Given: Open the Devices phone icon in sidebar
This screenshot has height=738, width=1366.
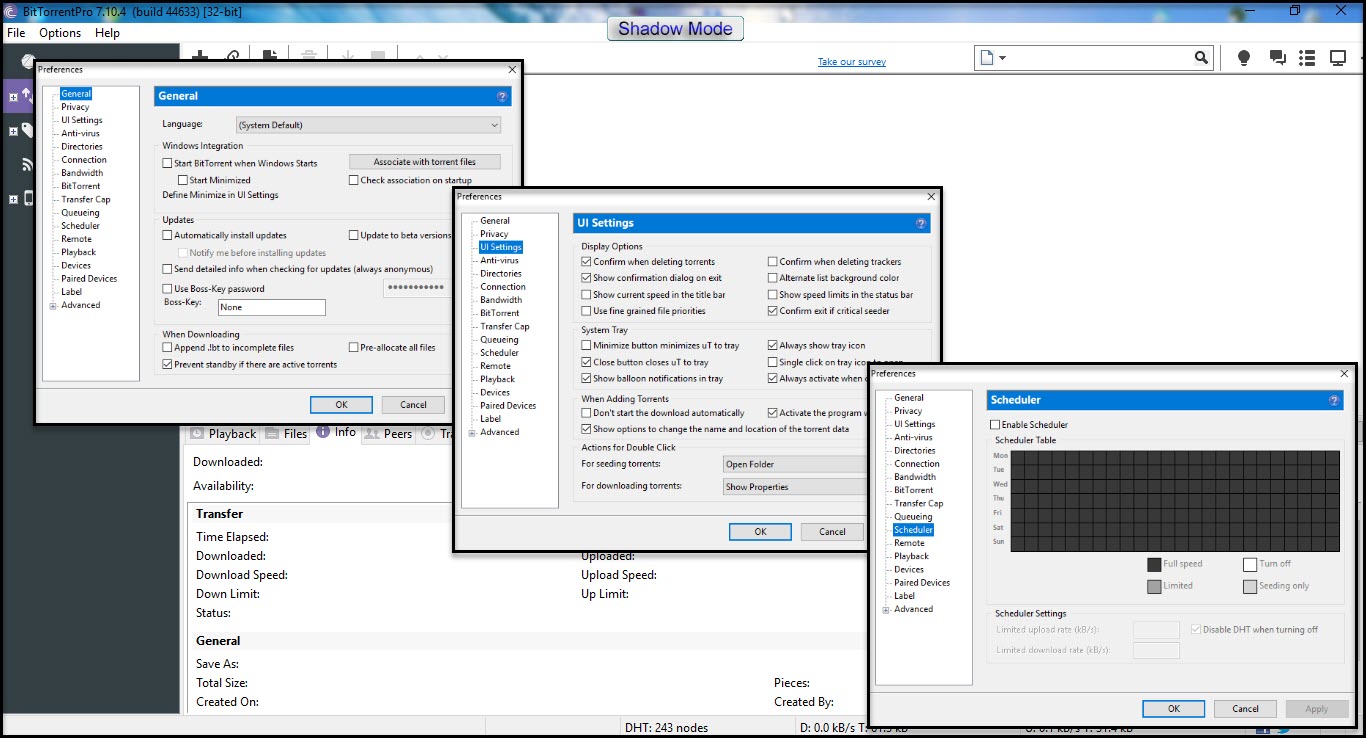Looking at the screenshot, I should pos(27,199).
